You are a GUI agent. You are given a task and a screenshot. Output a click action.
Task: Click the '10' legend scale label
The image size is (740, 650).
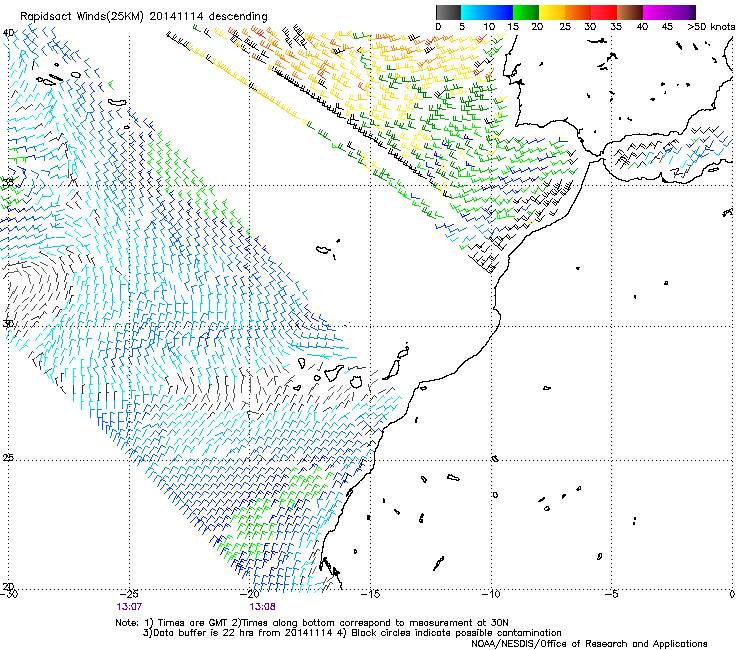[489, 27]
